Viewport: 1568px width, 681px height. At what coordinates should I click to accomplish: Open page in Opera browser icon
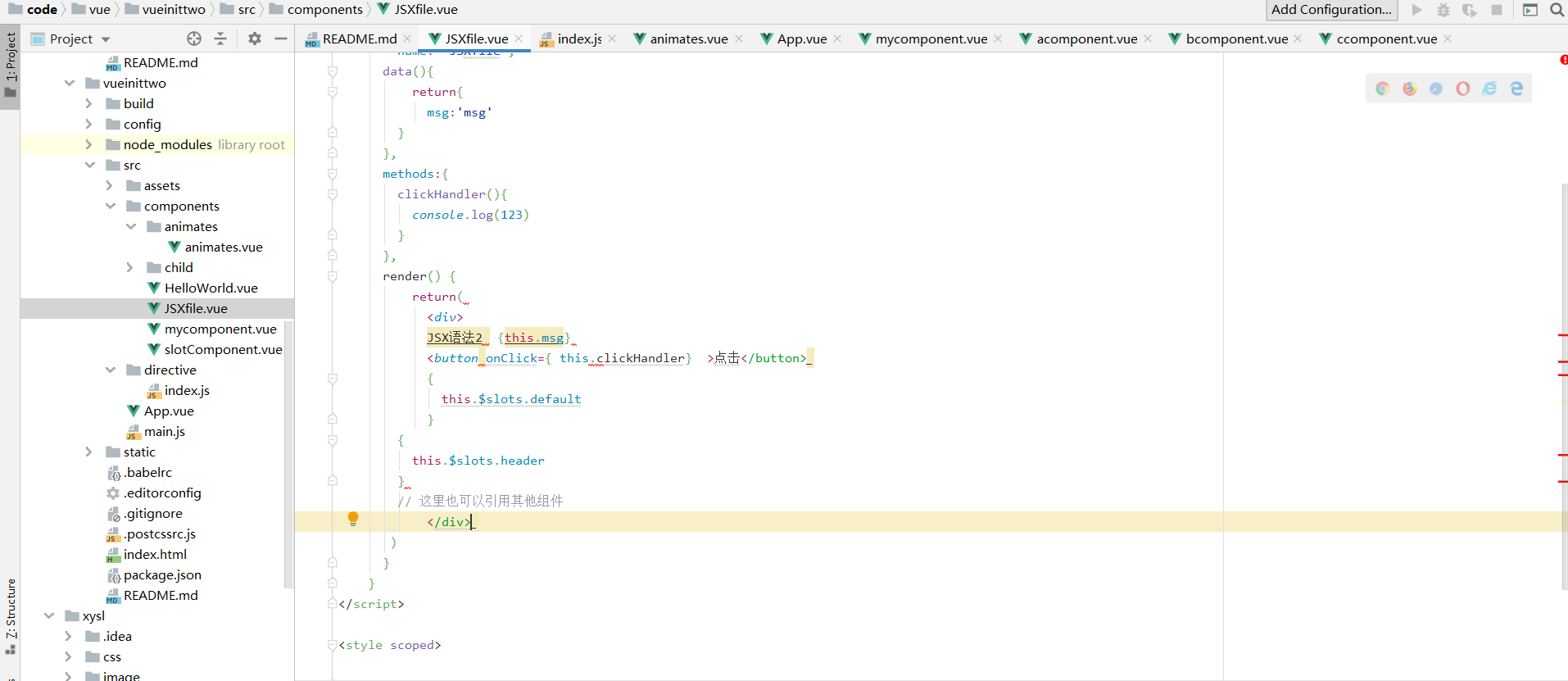point(1463,89)
